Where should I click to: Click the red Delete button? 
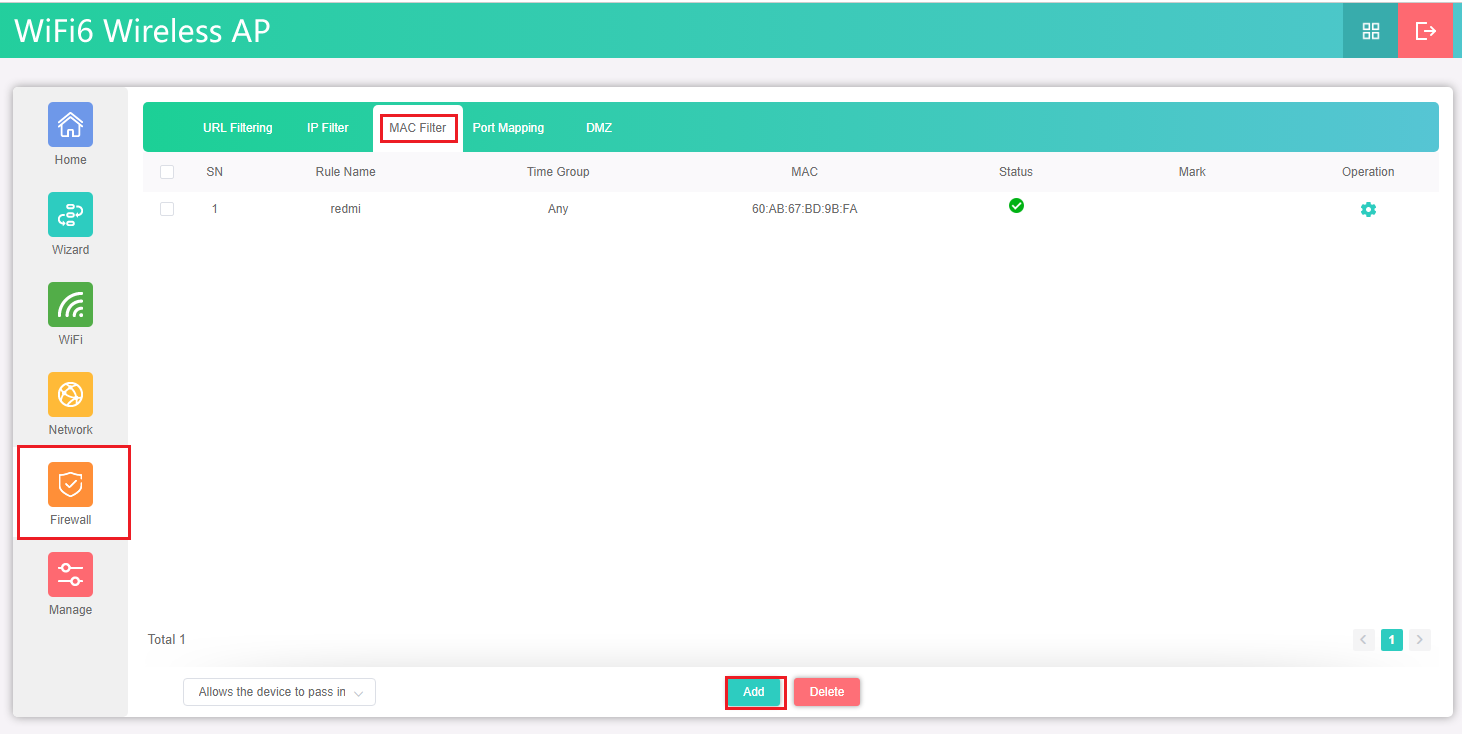(826, 692)
